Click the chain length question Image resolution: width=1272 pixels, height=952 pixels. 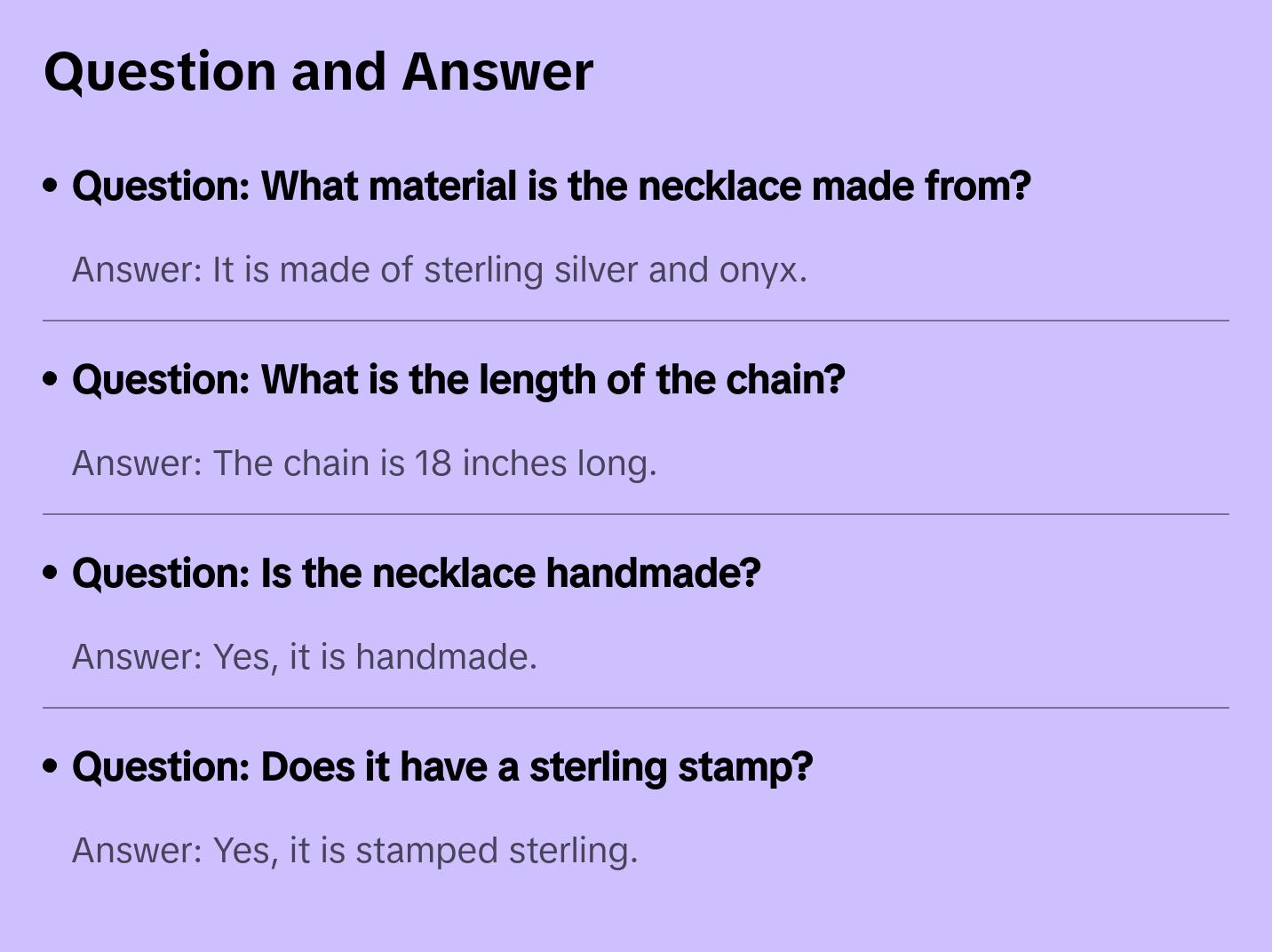457,380
